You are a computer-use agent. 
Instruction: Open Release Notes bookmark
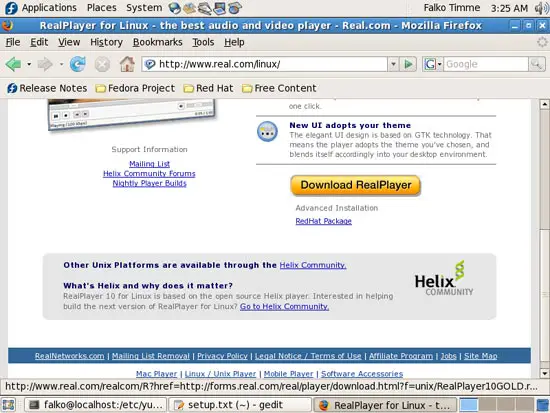[x=47, y=88]
